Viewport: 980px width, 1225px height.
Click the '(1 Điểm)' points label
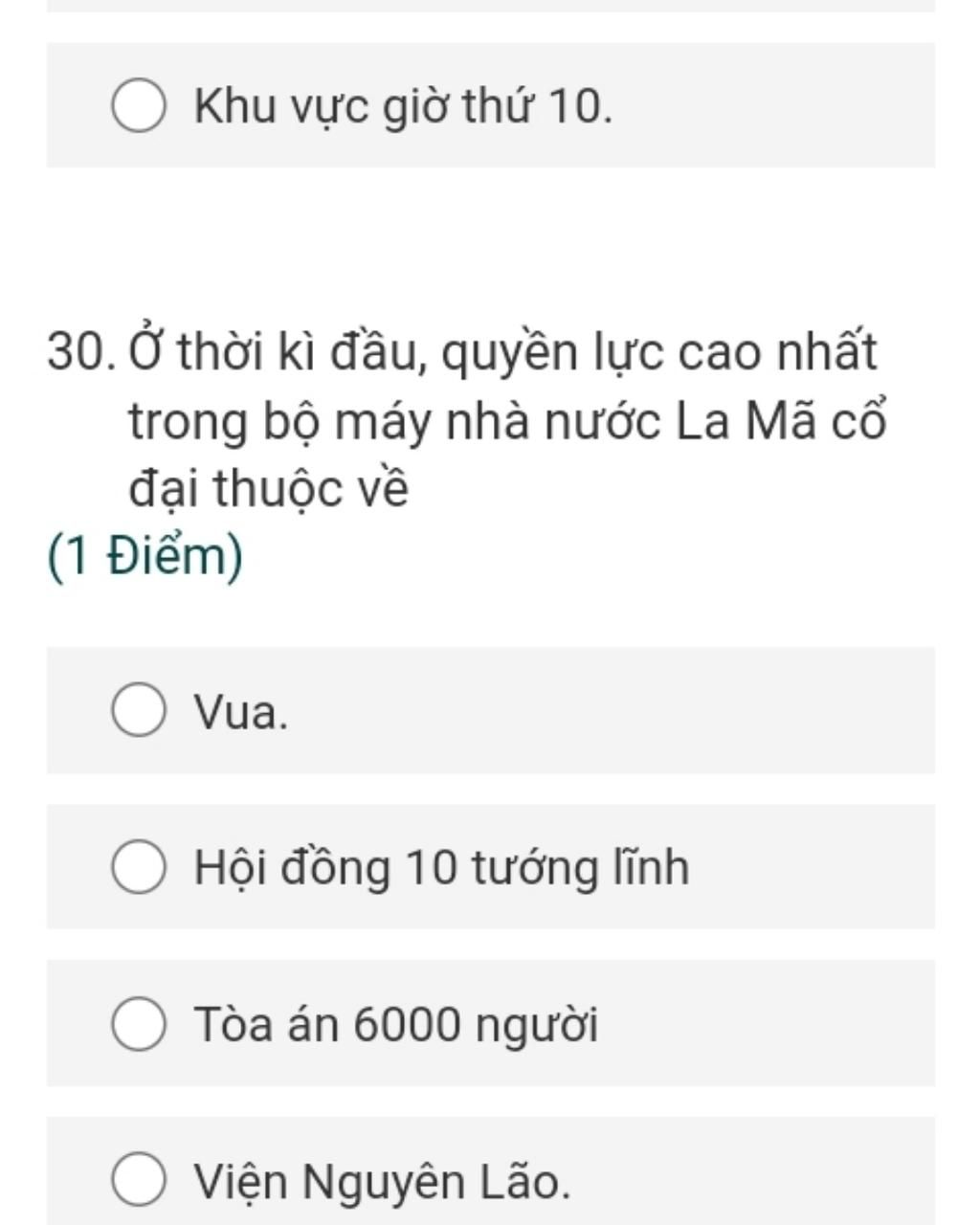145,557
